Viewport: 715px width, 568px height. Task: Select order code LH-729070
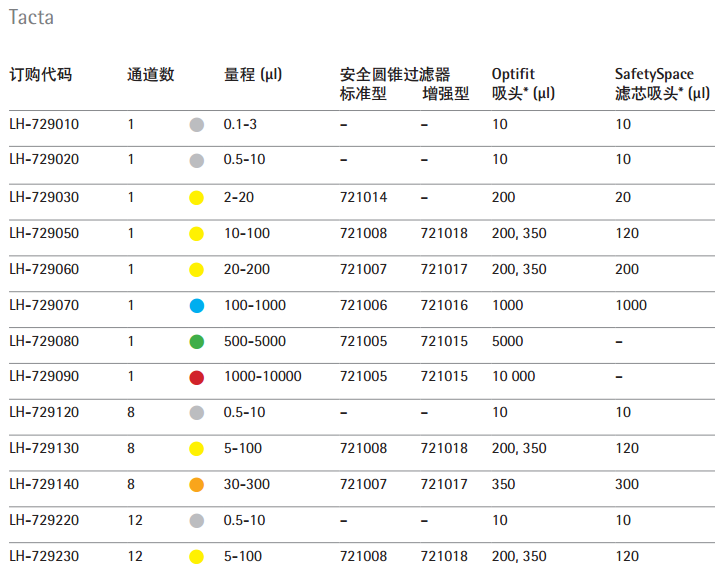point(44,305)
